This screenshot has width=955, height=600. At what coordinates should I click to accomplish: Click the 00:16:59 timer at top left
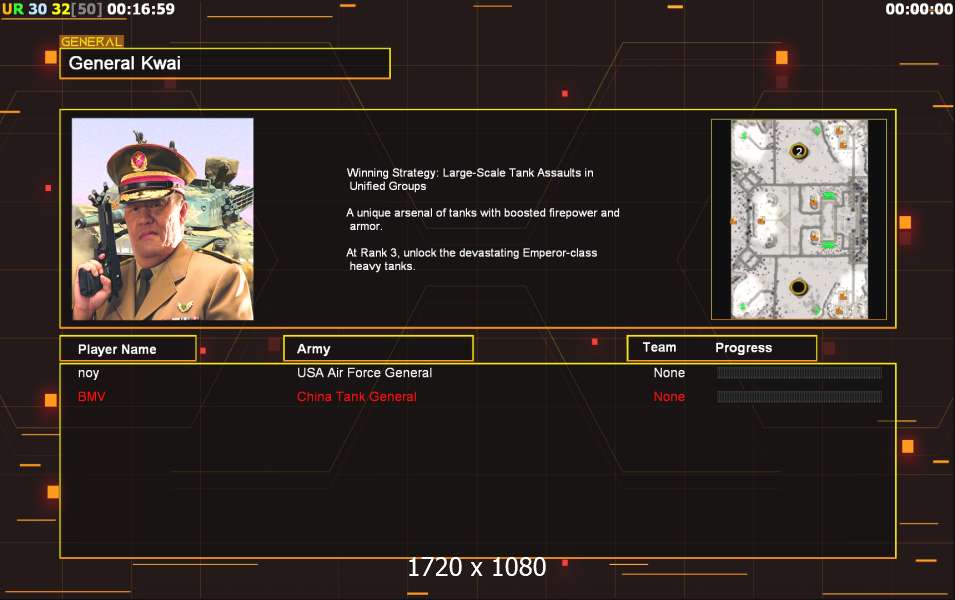coord(141,9)
